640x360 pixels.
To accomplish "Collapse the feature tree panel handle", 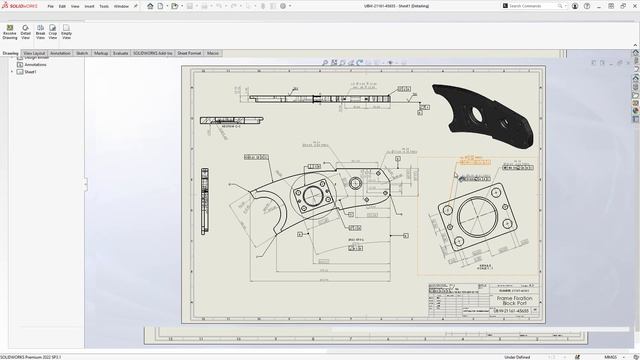I will 85,184.
